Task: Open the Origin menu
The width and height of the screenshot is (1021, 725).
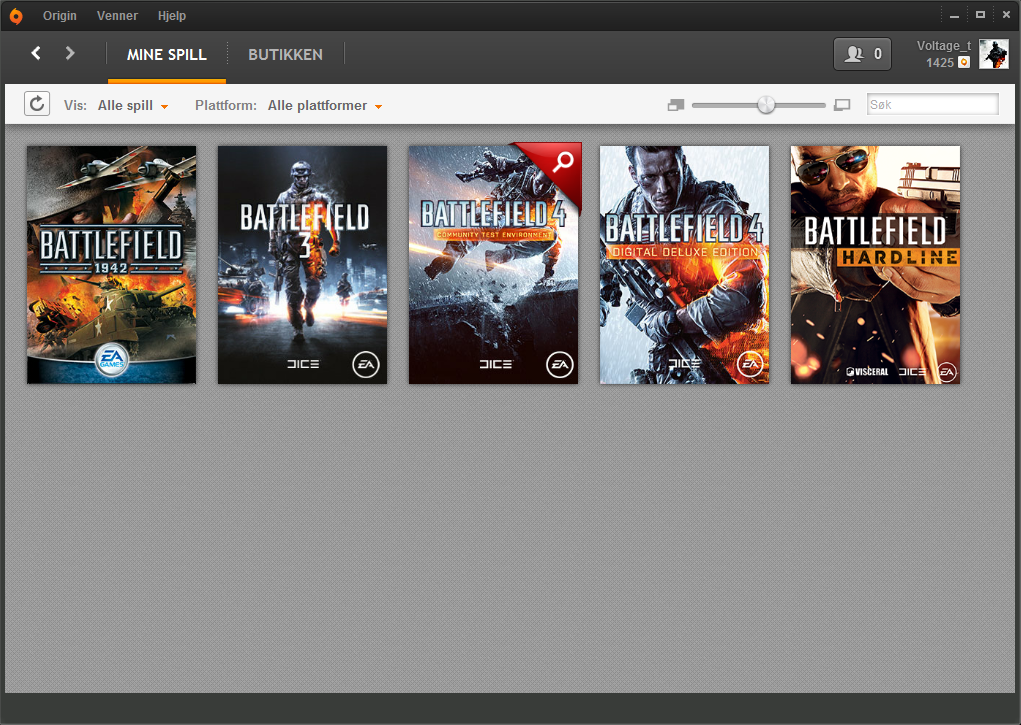Action: point(60,16)
